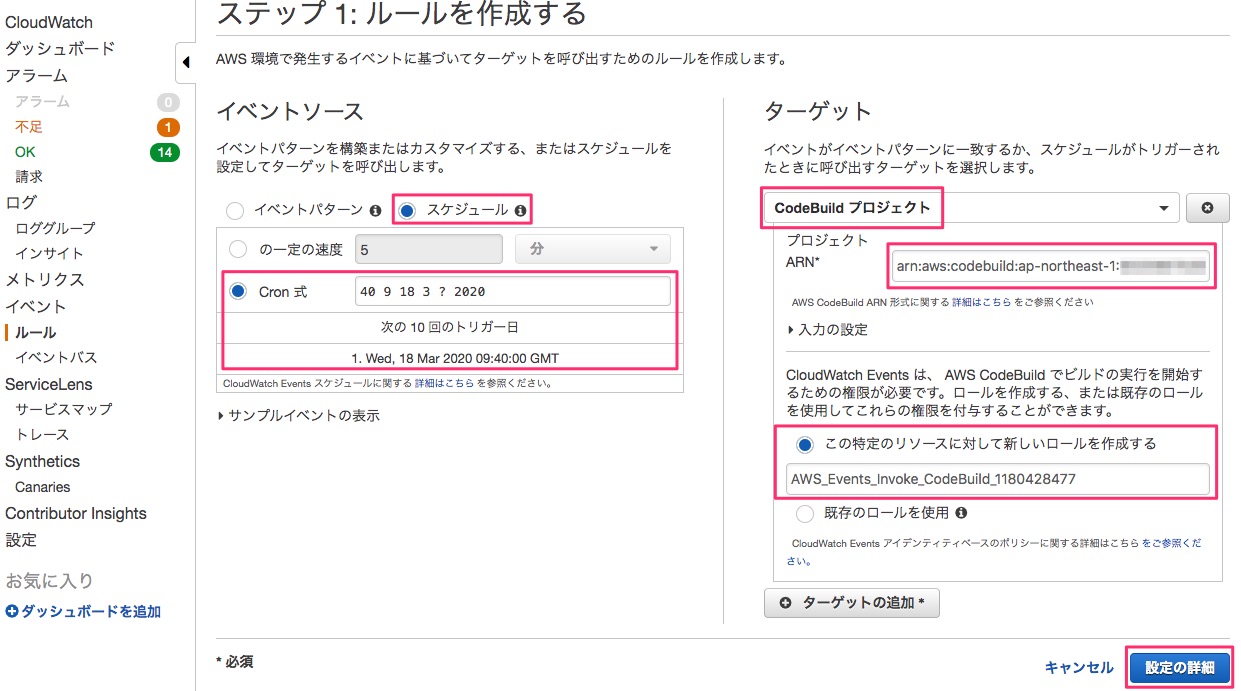
Task: Click the 設定の詳細 button
Action: pyautogui.click(x=1179, y=667)
